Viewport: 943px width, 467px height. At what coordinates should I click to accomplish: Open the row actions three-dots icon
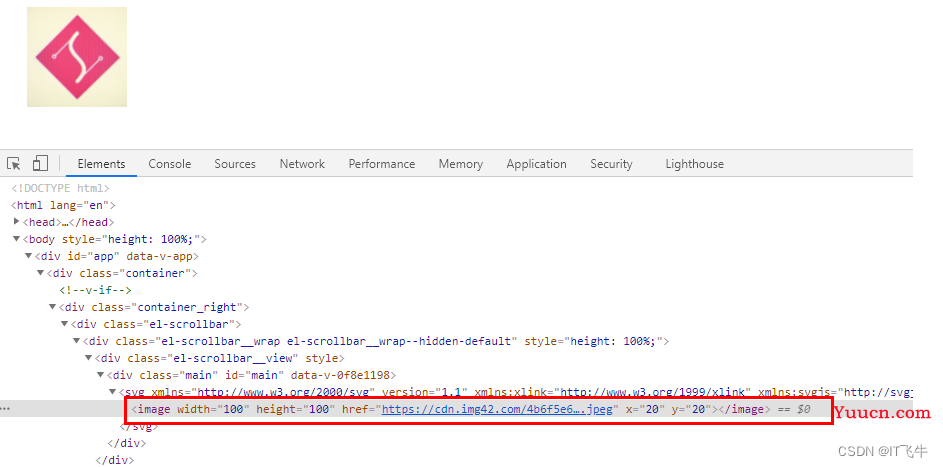(x=5, y=409)
